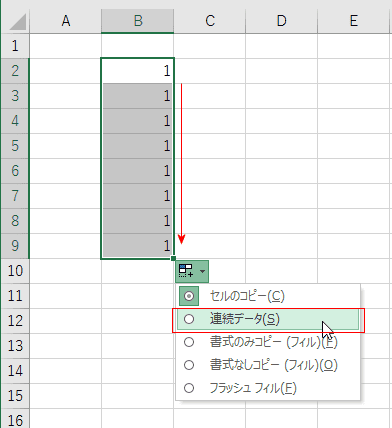Select row 16 header
Screen dimensions: 392x428
click(x=15, y=419)
